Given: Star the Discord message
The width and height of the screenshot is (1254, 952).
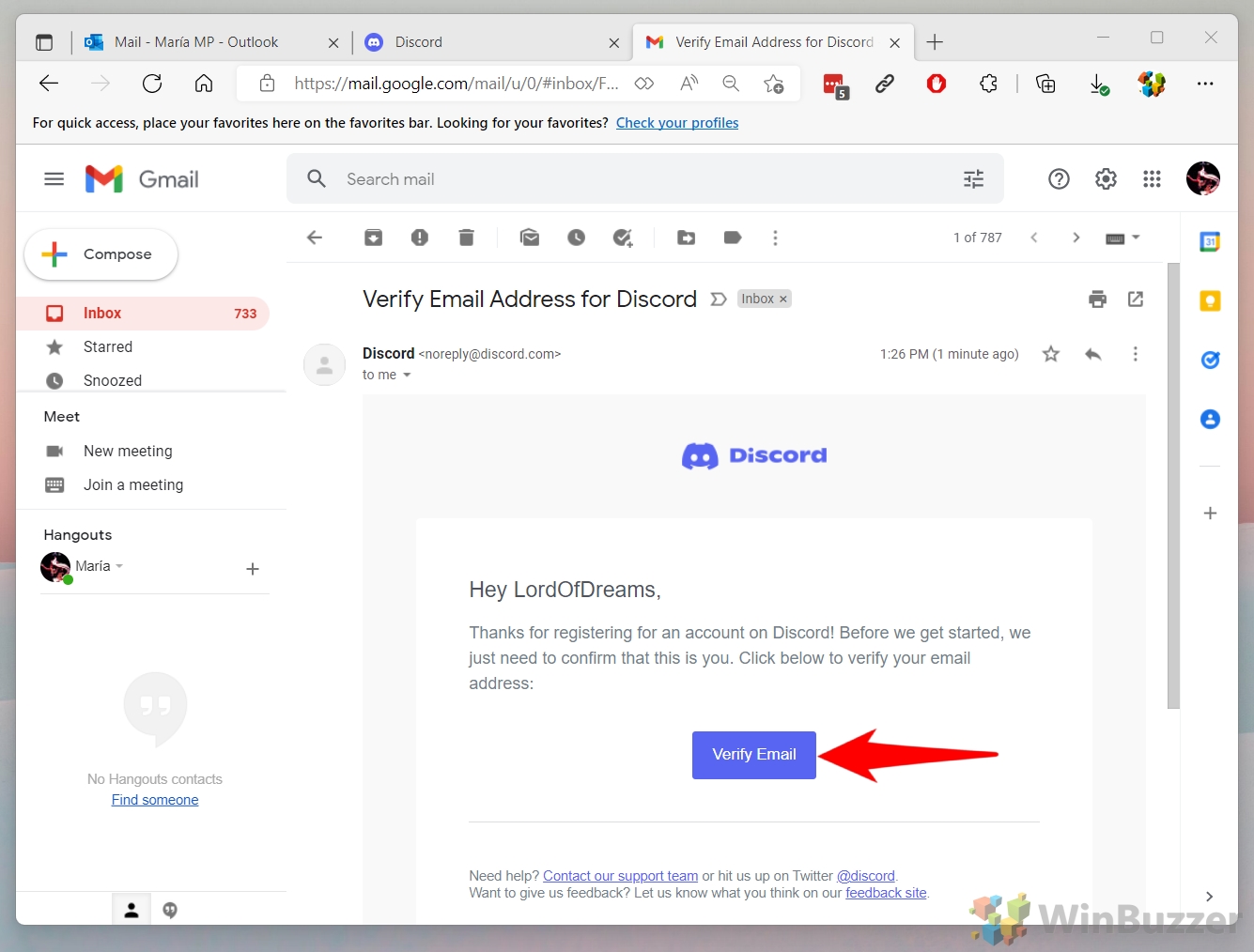Looking at the screenshot, I should point(1051,354).
